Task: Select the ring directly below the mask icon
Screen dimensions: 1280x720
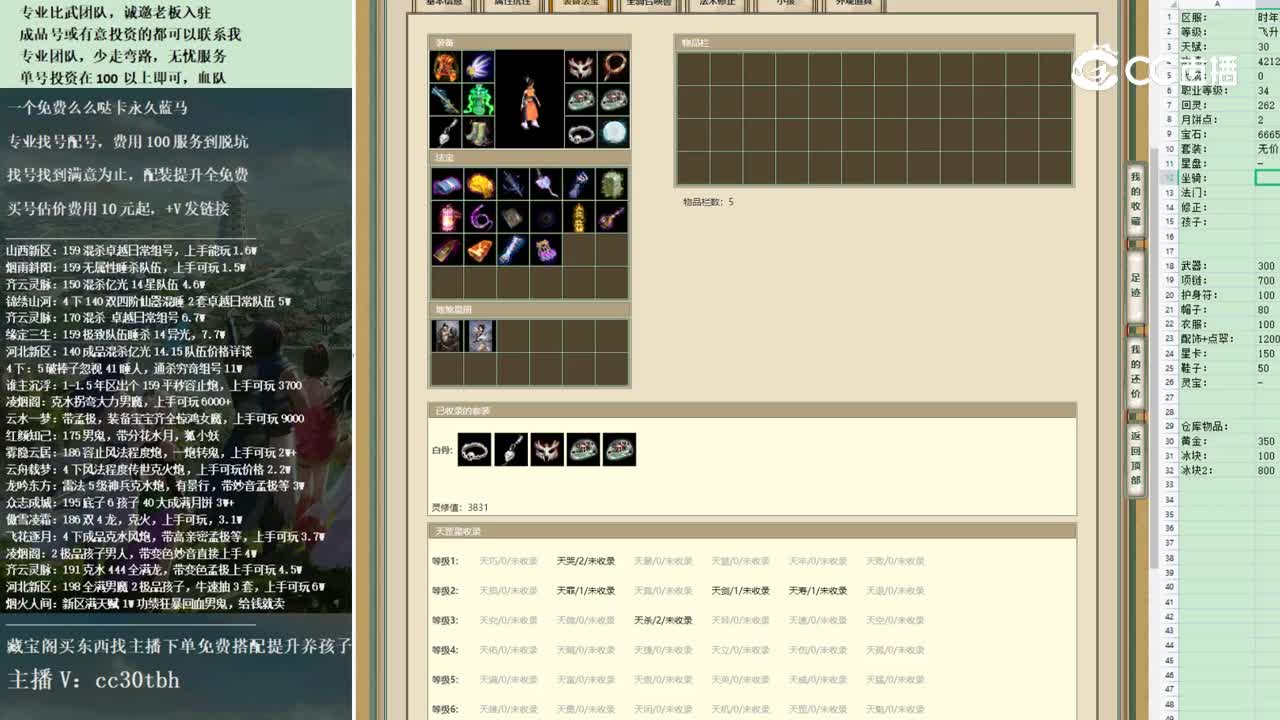Action: point(581,100)
